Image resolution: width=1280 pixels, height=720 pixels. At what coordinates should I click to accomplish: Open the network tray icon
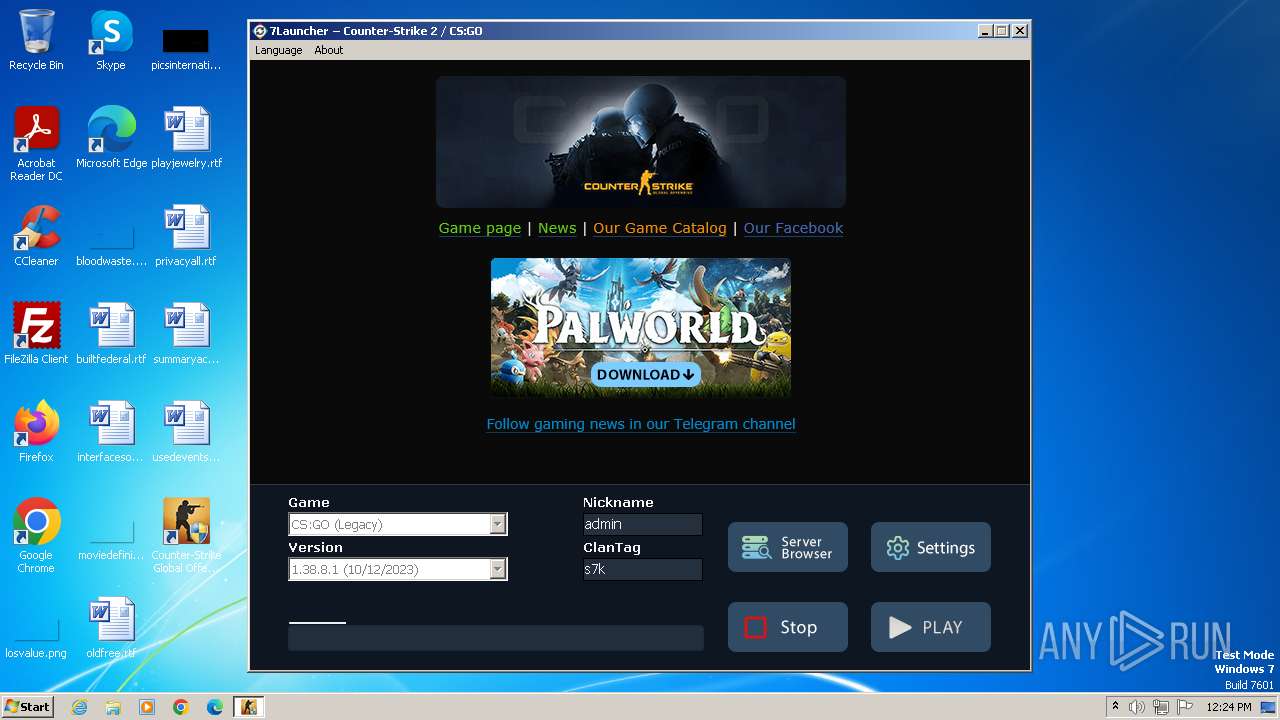coord(1160,707)
